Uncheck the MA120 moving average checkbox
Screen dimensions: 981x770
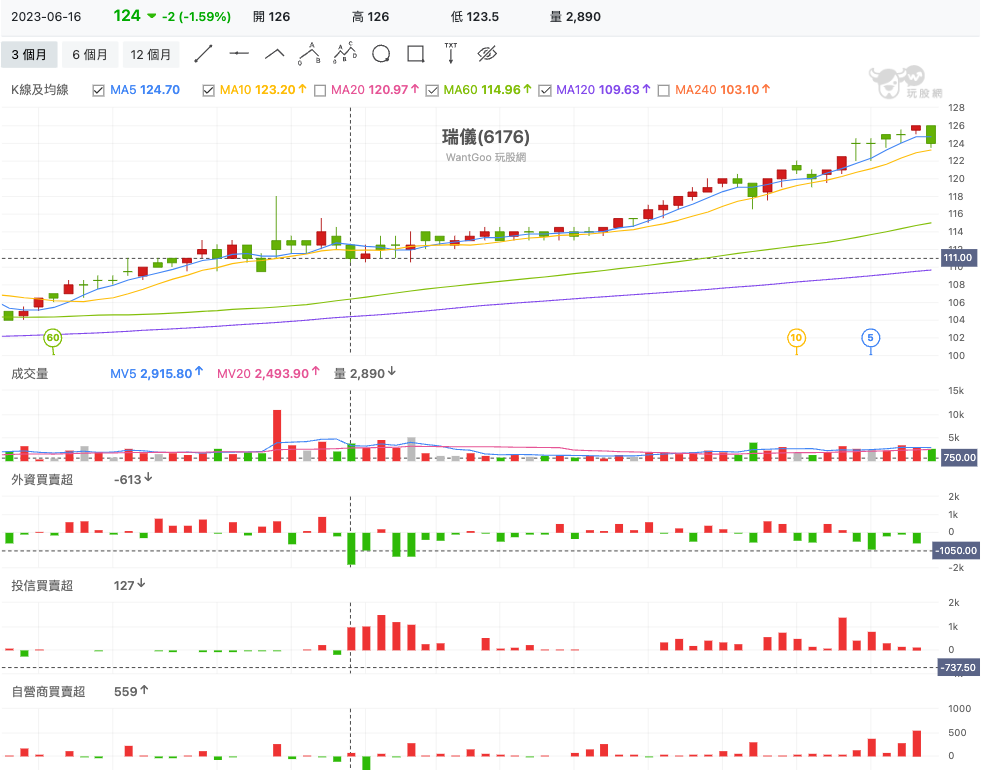click(545, 91)
